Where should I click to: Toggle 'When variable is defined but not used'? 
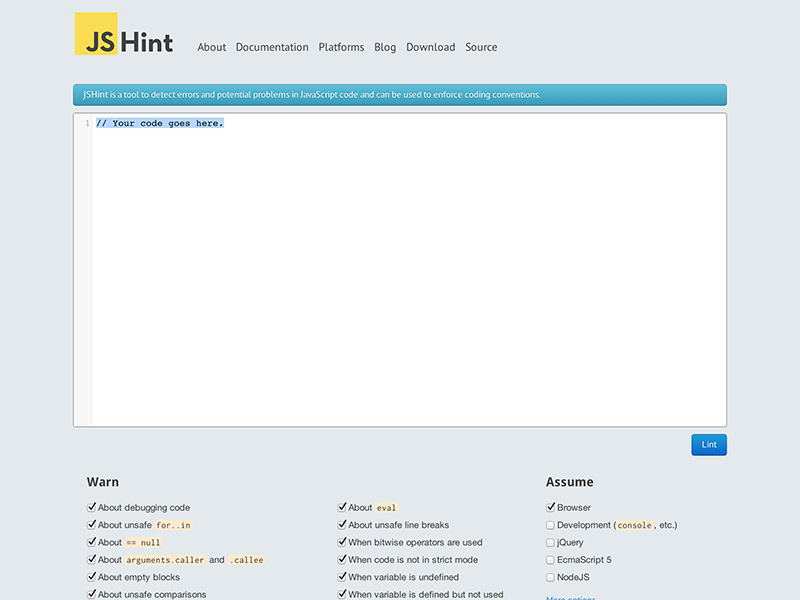(x=342, y=594)
